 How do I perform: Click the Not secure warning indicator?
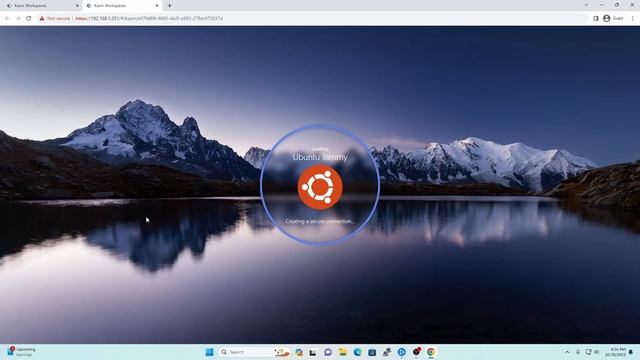(54, 18)
